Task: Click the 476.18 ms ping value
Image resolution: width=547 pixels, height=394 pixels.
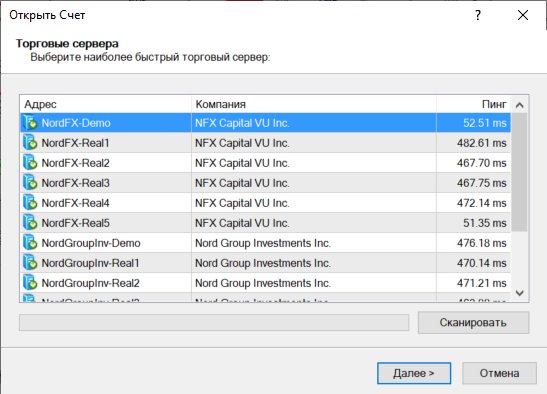Action: point(482,243)
